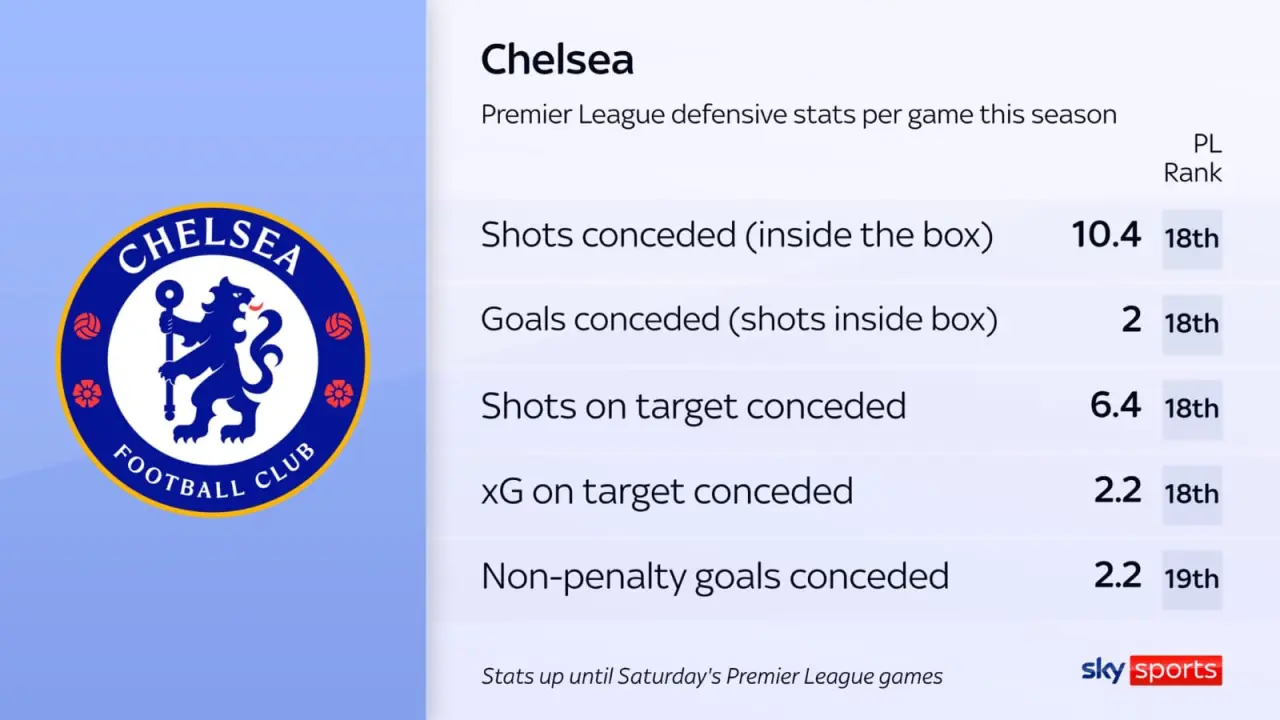Screen dimensions: 1280x720
Task: Click the 10.4 shots conceded value
Action: click(x=1106, y=235)
